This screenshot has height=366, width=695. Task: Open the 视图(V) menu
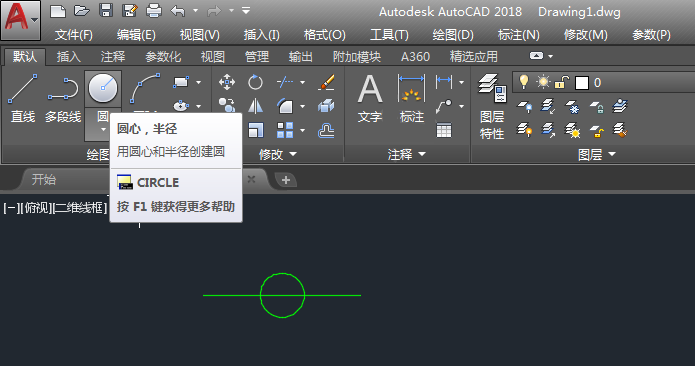199,35
